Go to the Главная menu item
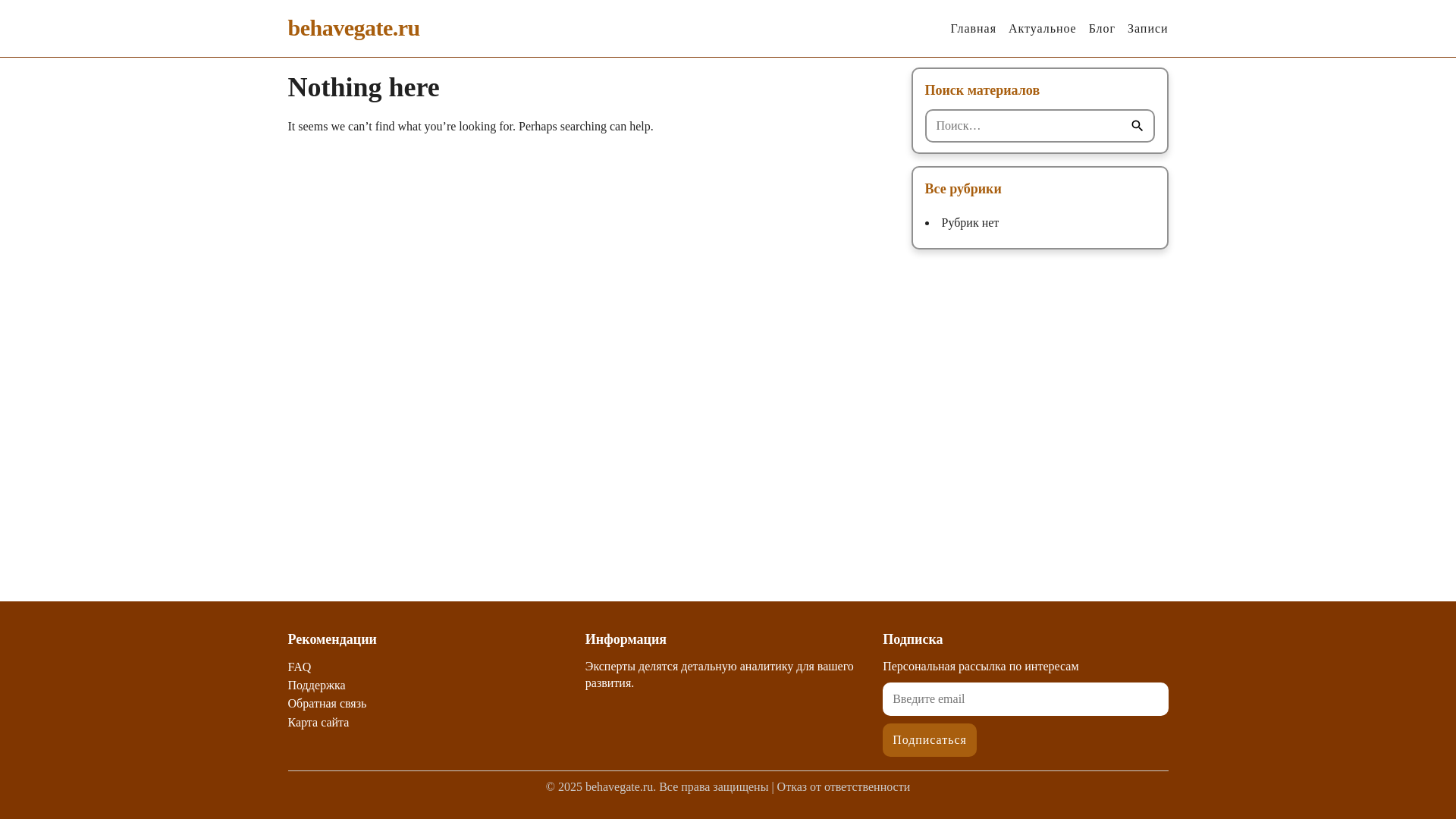This screenshot has width=1456, height=819. pyautogui.click(x=973, y=29)
